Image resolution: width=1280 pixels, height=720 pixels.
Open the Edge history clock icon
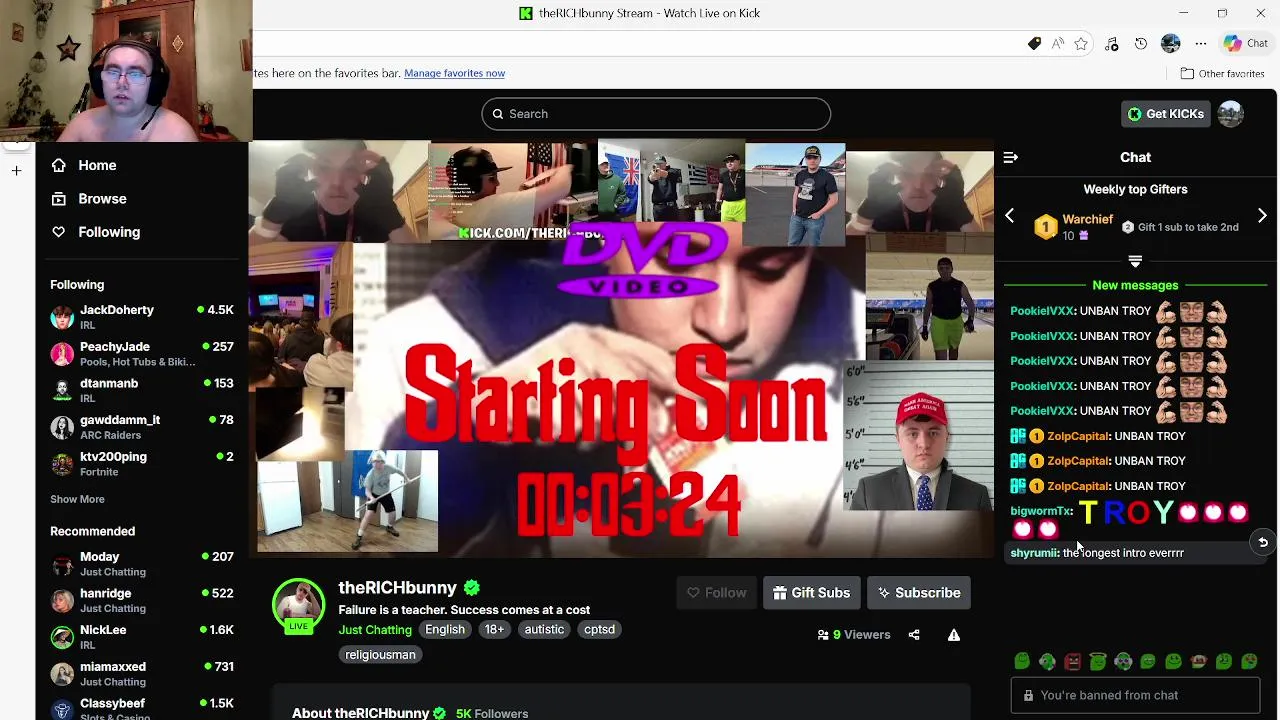(x=1141, y=44)
